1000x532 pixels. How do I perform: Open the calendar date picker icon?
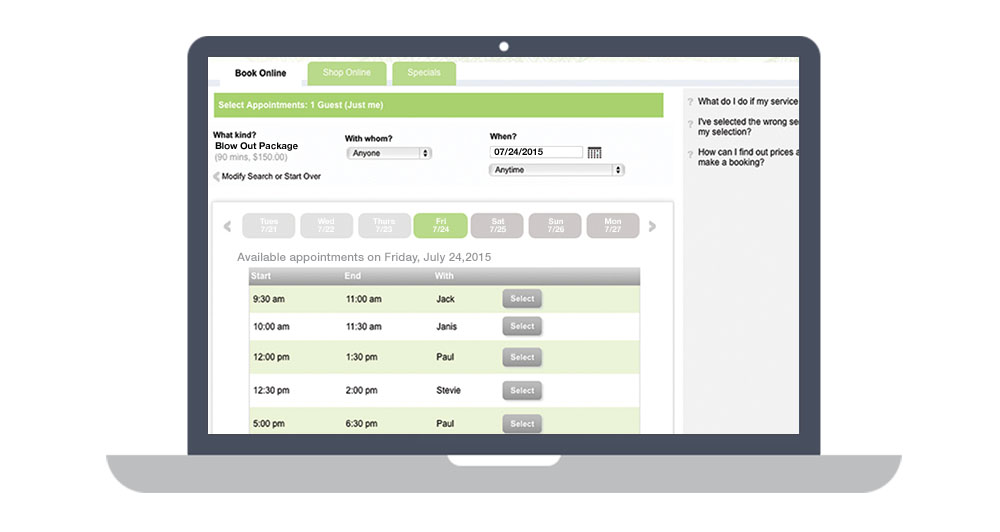point(594,152)
